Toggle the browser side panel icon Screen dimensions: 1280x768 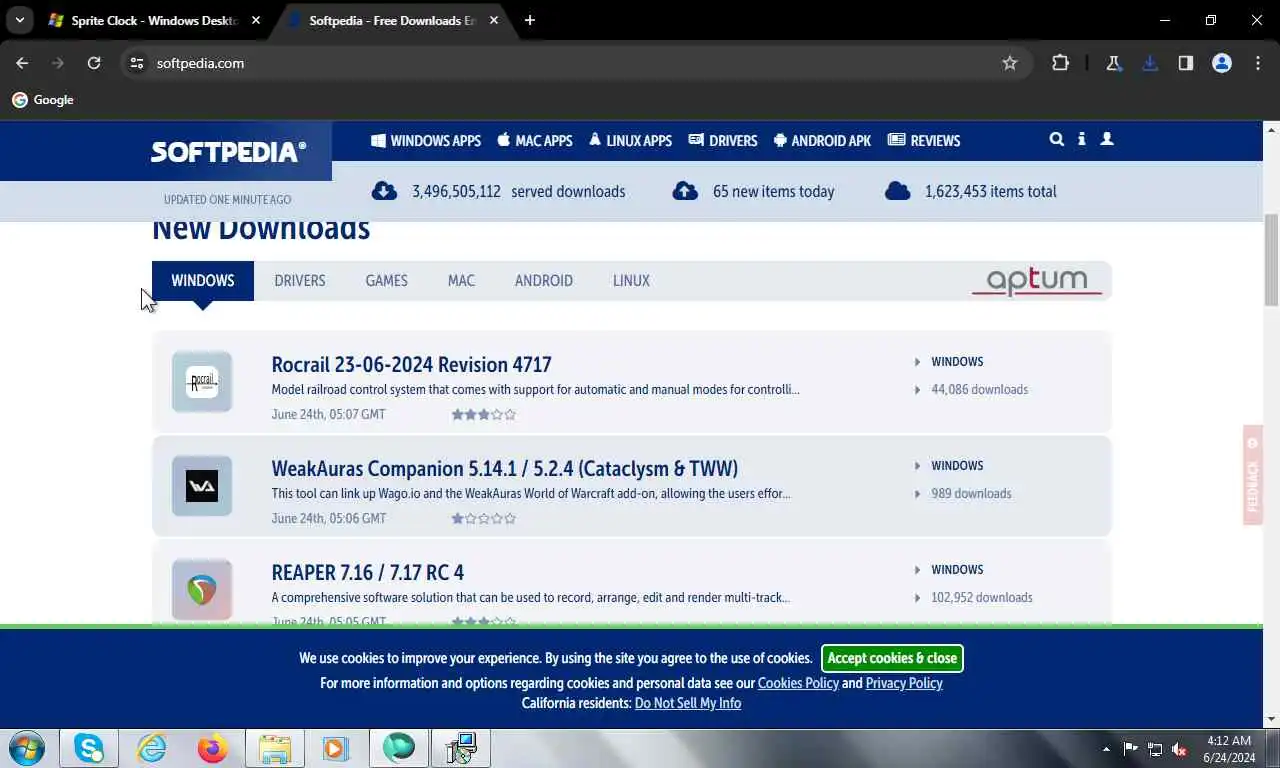click(1186, 63)
